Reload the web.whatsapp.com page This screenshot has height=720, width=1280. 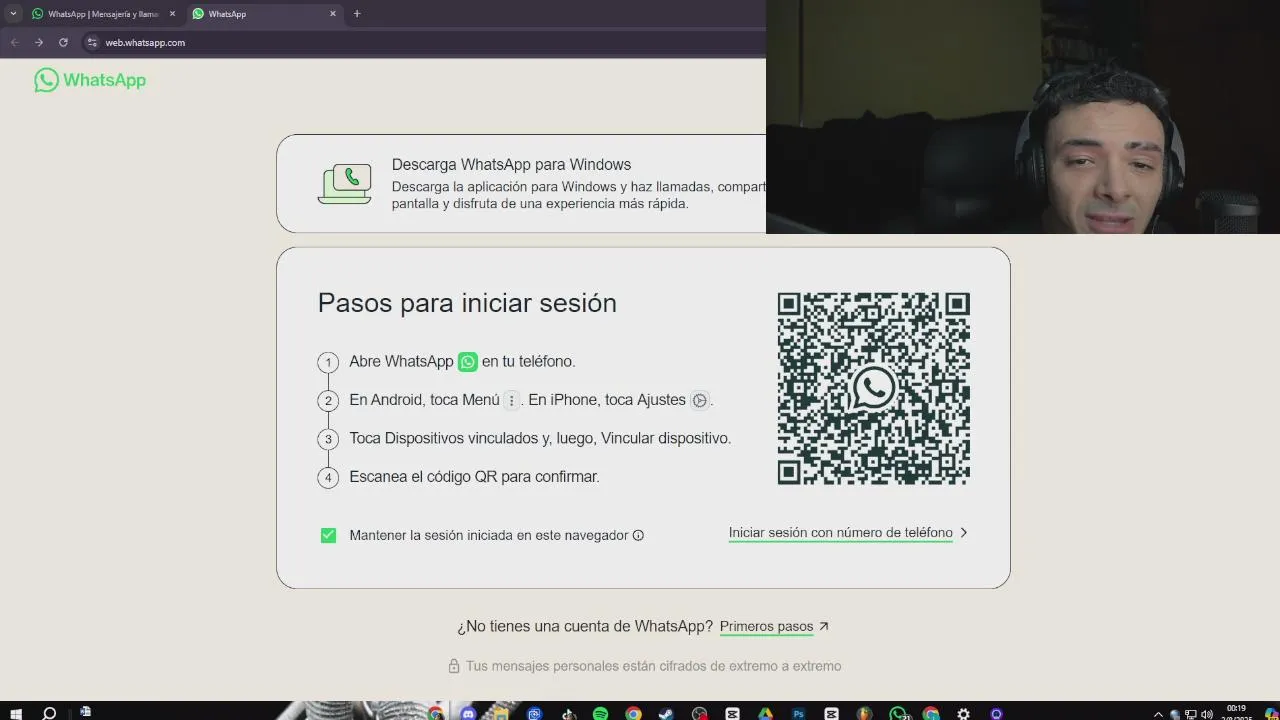coord(63,42)
